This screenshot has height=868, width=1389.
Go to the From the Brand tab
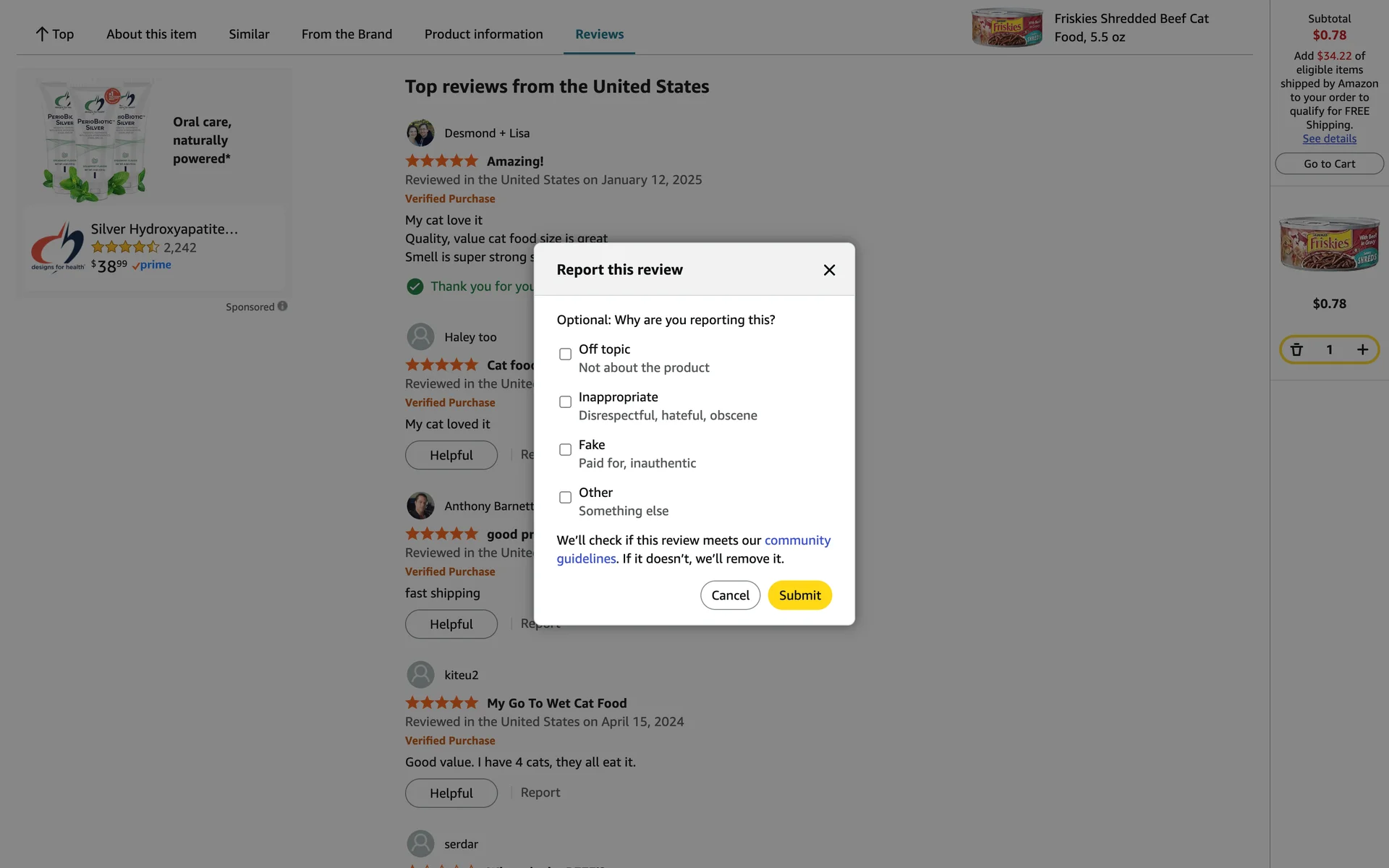(x=347, y=34)
